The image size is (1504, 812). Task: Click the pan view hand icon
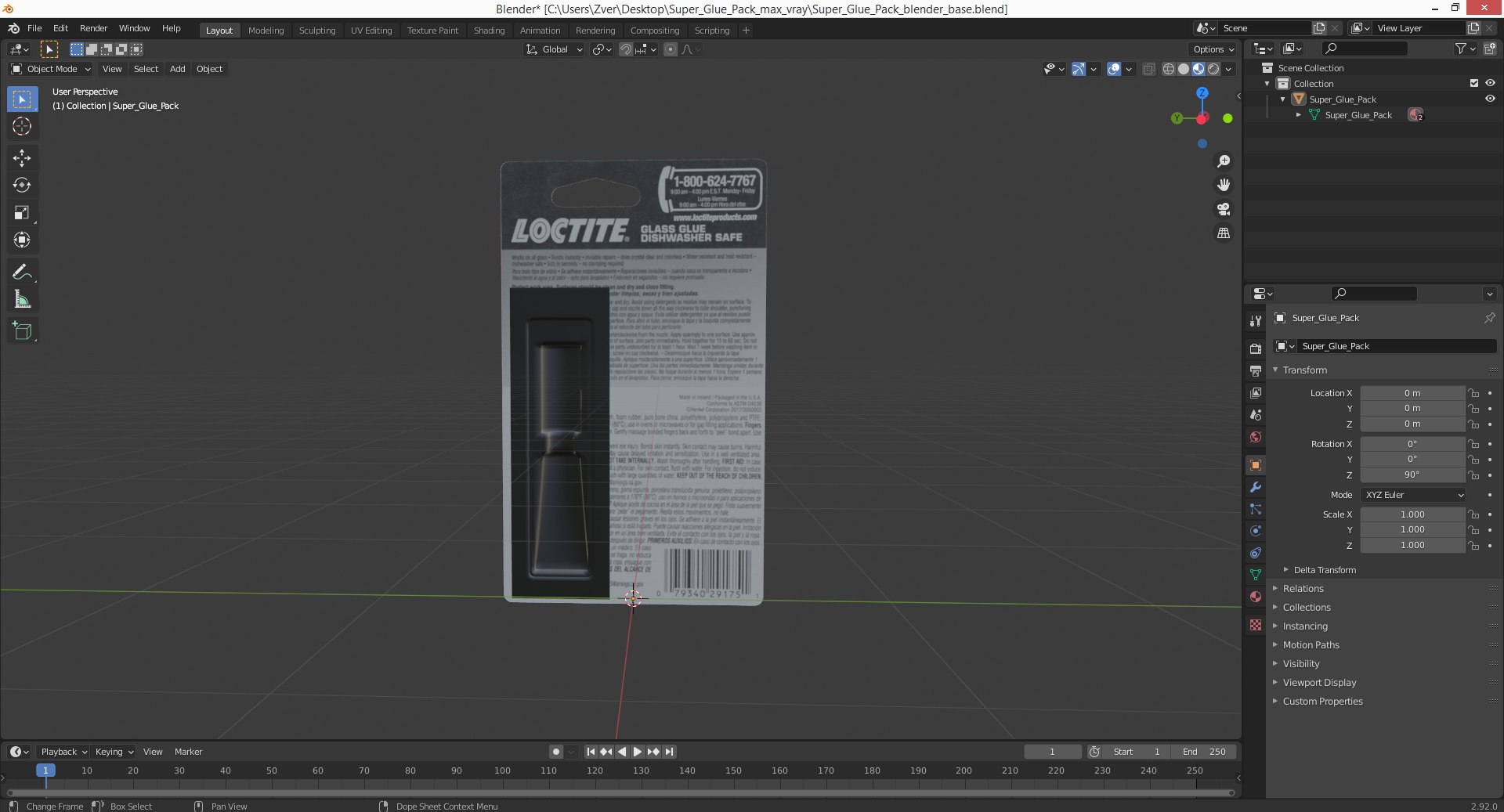1223,185
